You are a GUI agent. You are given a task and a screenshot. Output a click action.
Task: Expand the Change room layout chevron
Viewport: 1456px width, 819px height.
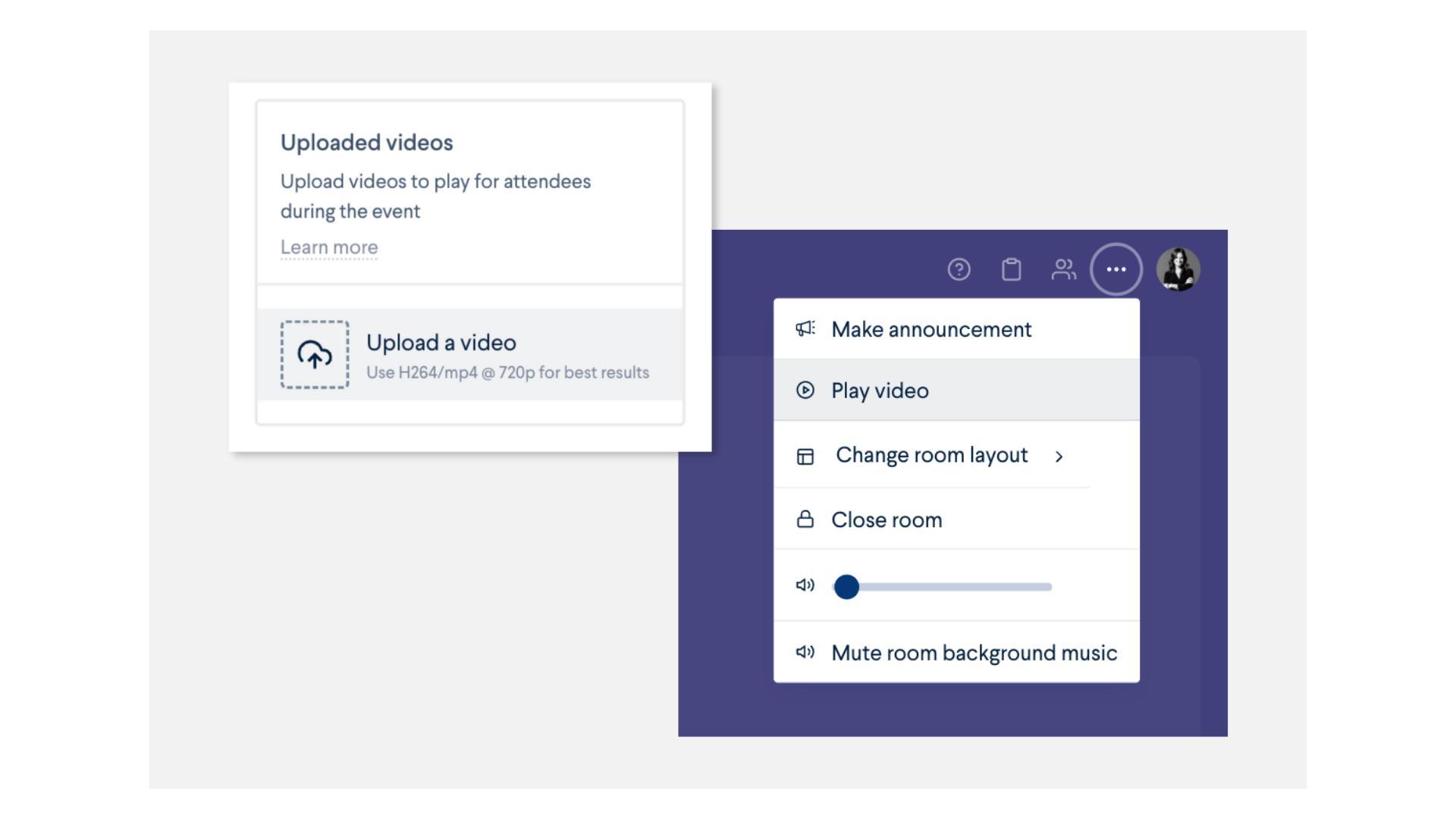pyautogui.click(x=1059, y=457)
